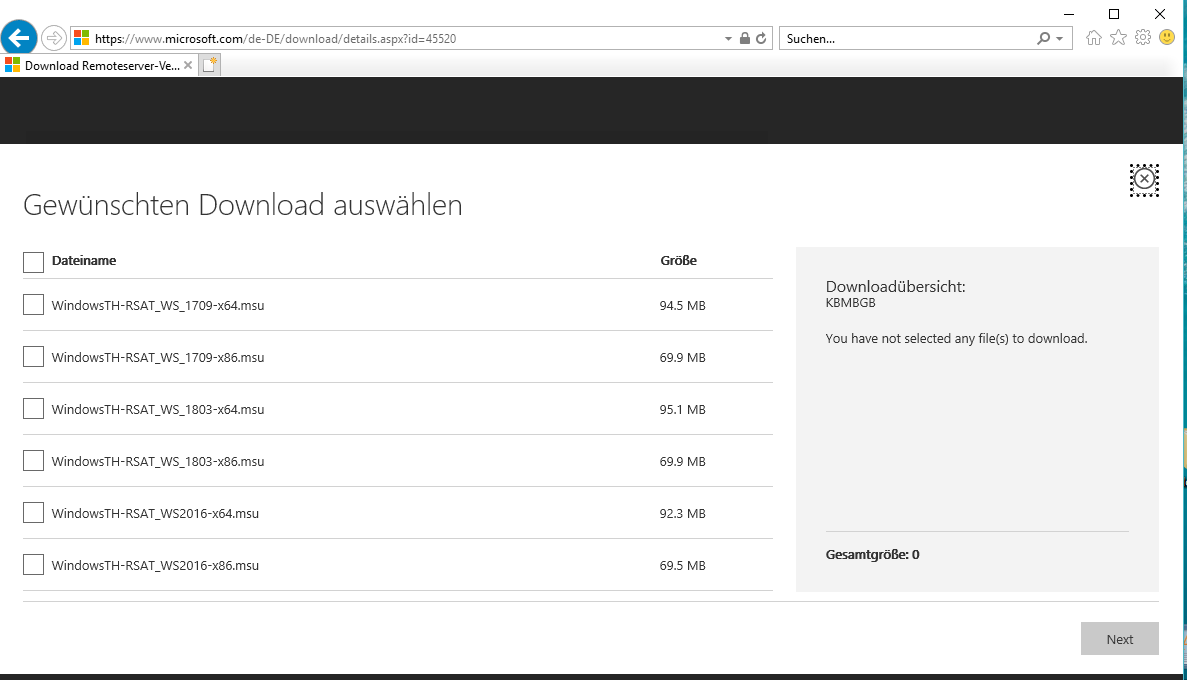Expand the search provider dropdown arrow

tap(1059, 39)
